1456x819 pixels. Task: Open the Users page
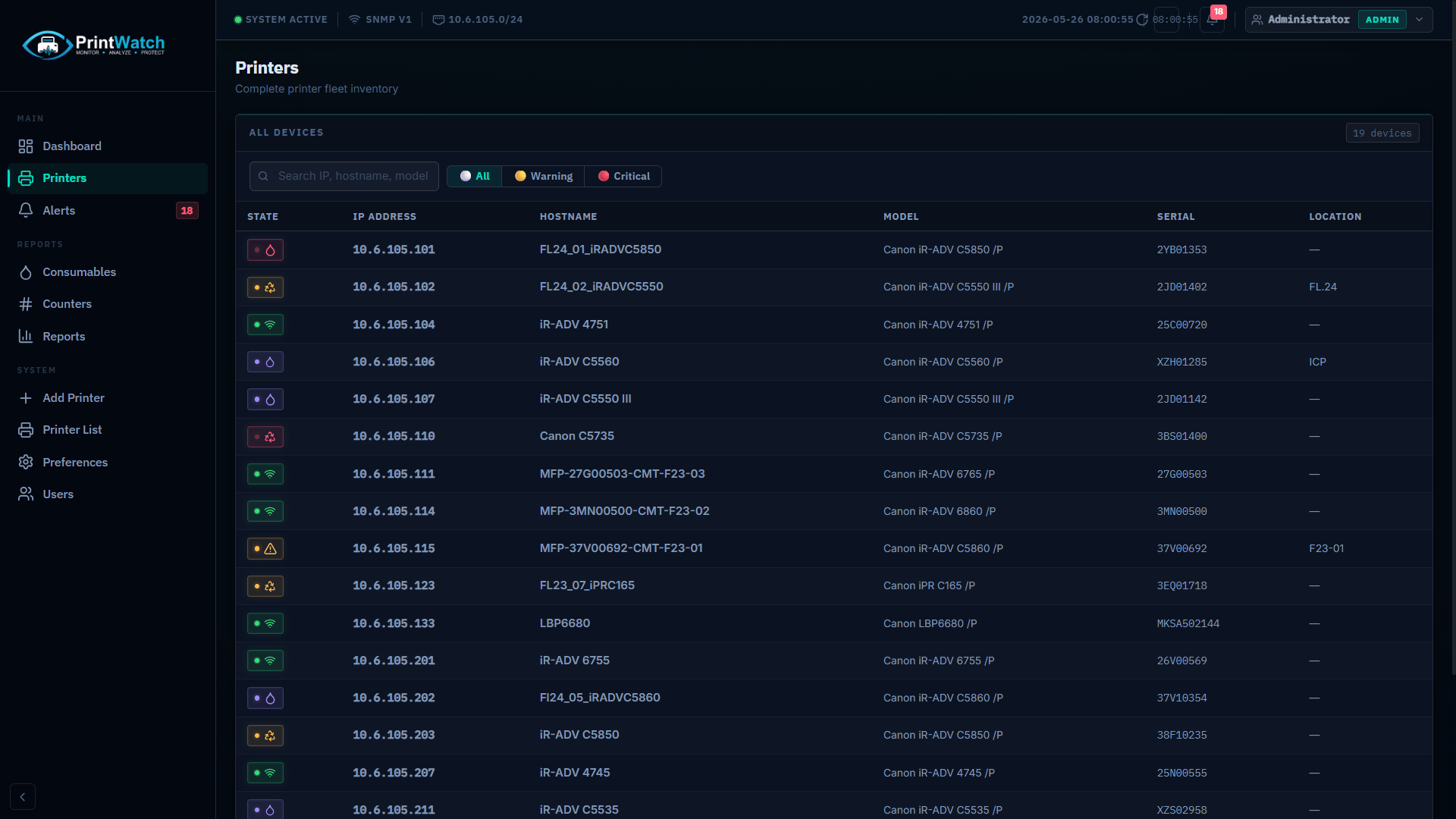pyautogui.click(x=107, y=494)
